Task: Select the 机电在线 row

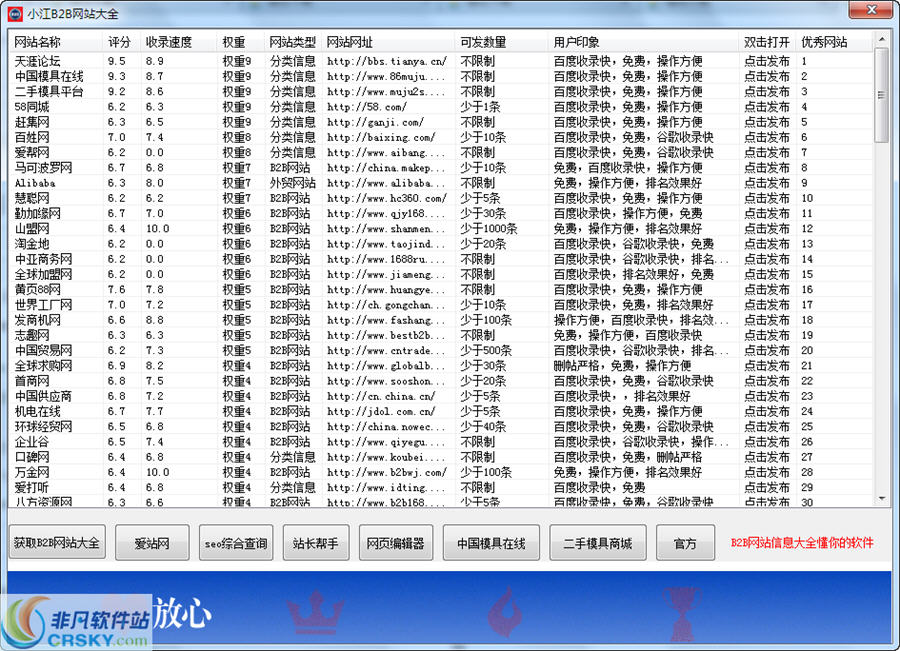Action: click(x=441, y=411)
